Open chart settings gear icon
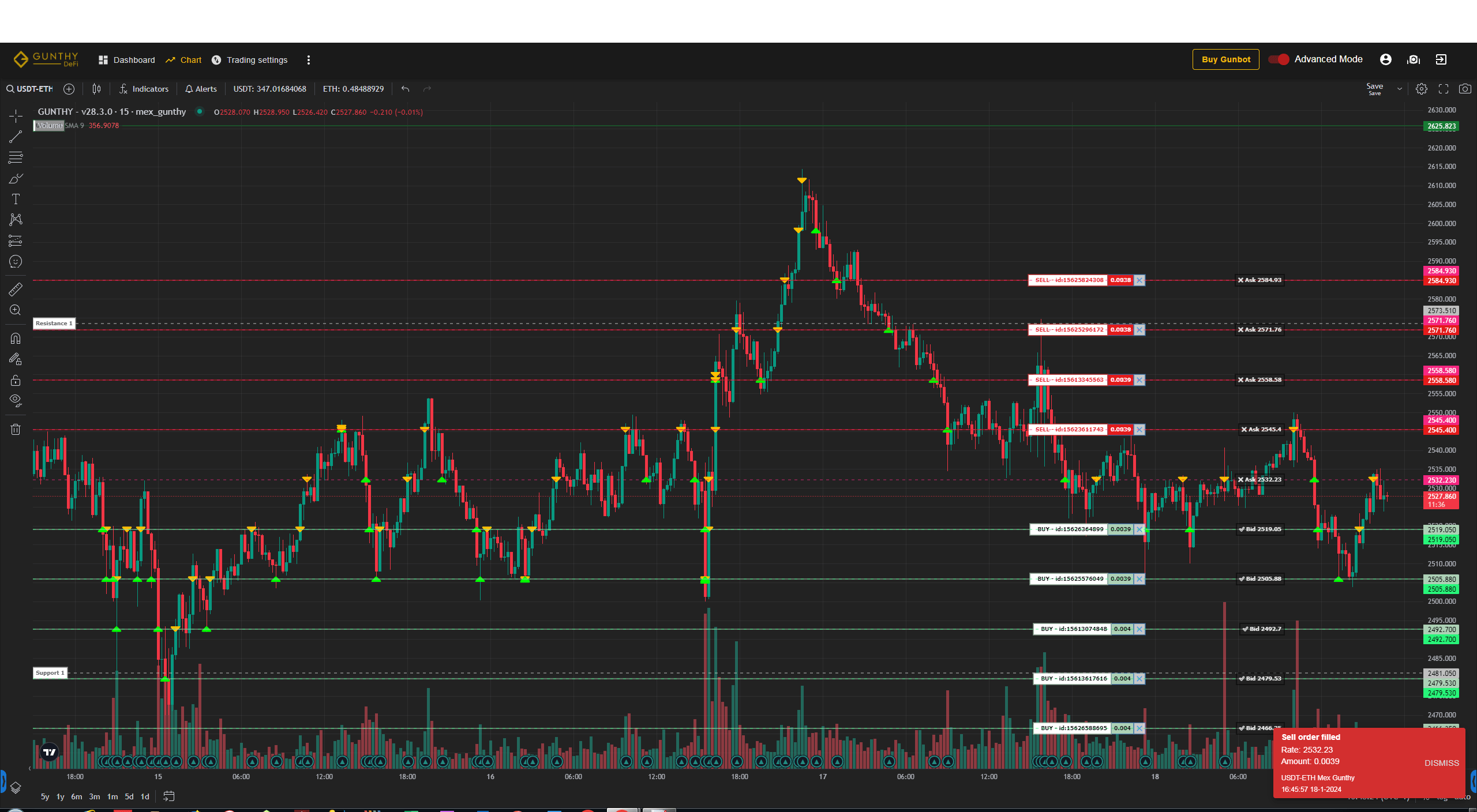 coord(1422,89)
